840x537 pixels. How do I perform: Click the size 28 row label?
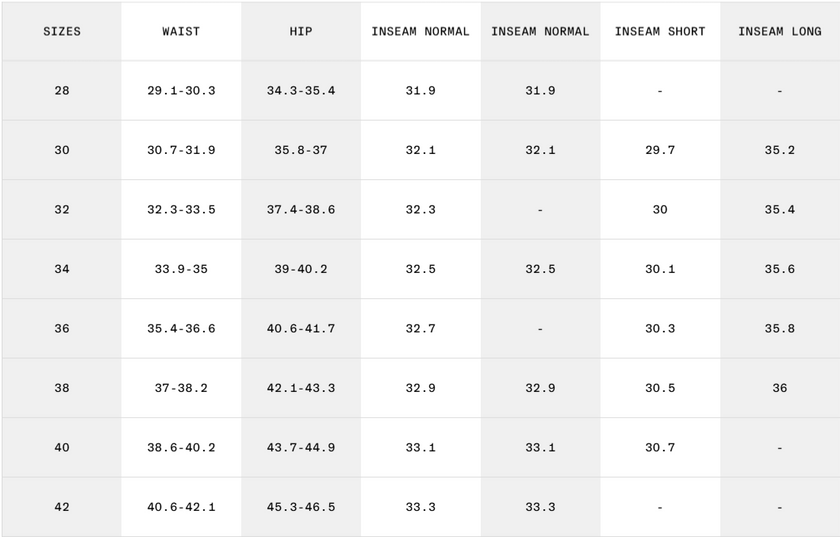point(62,91)
